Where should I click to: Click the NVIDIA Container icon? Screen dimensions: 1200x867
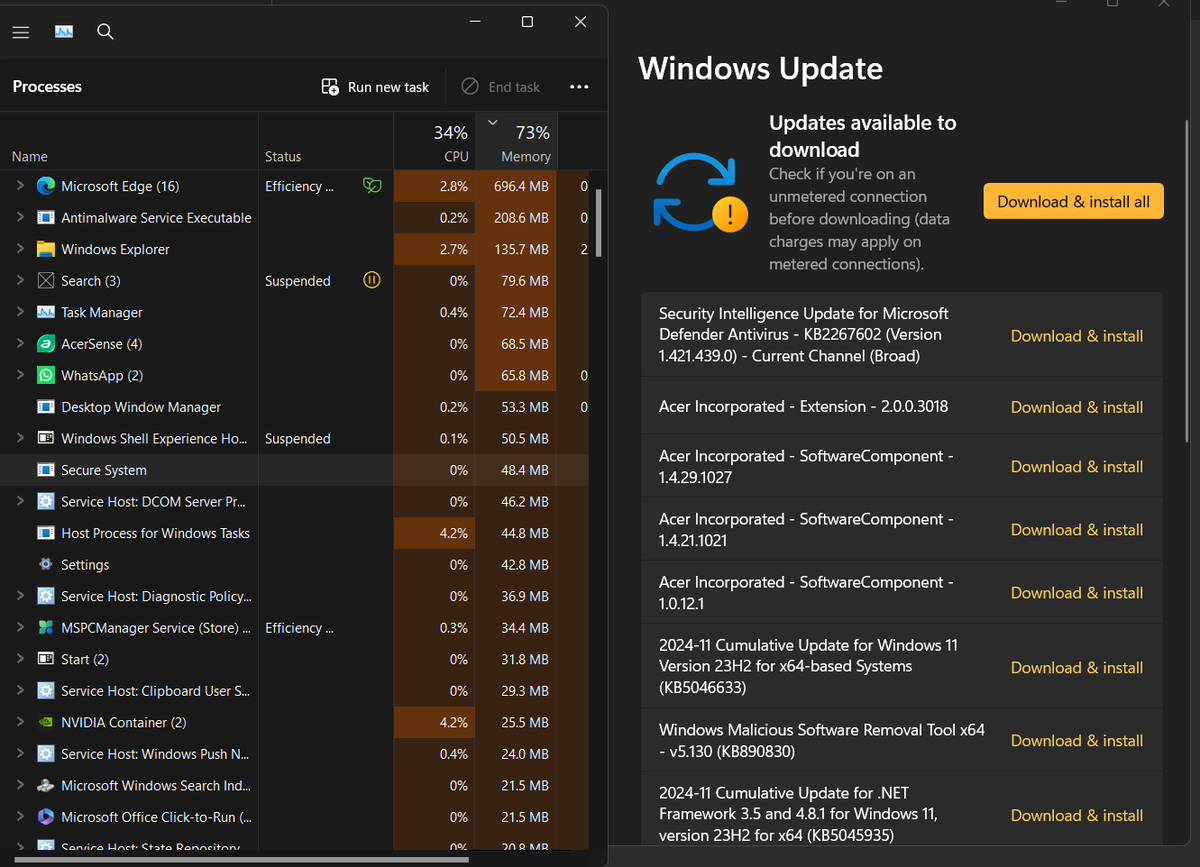pos(45,722)
